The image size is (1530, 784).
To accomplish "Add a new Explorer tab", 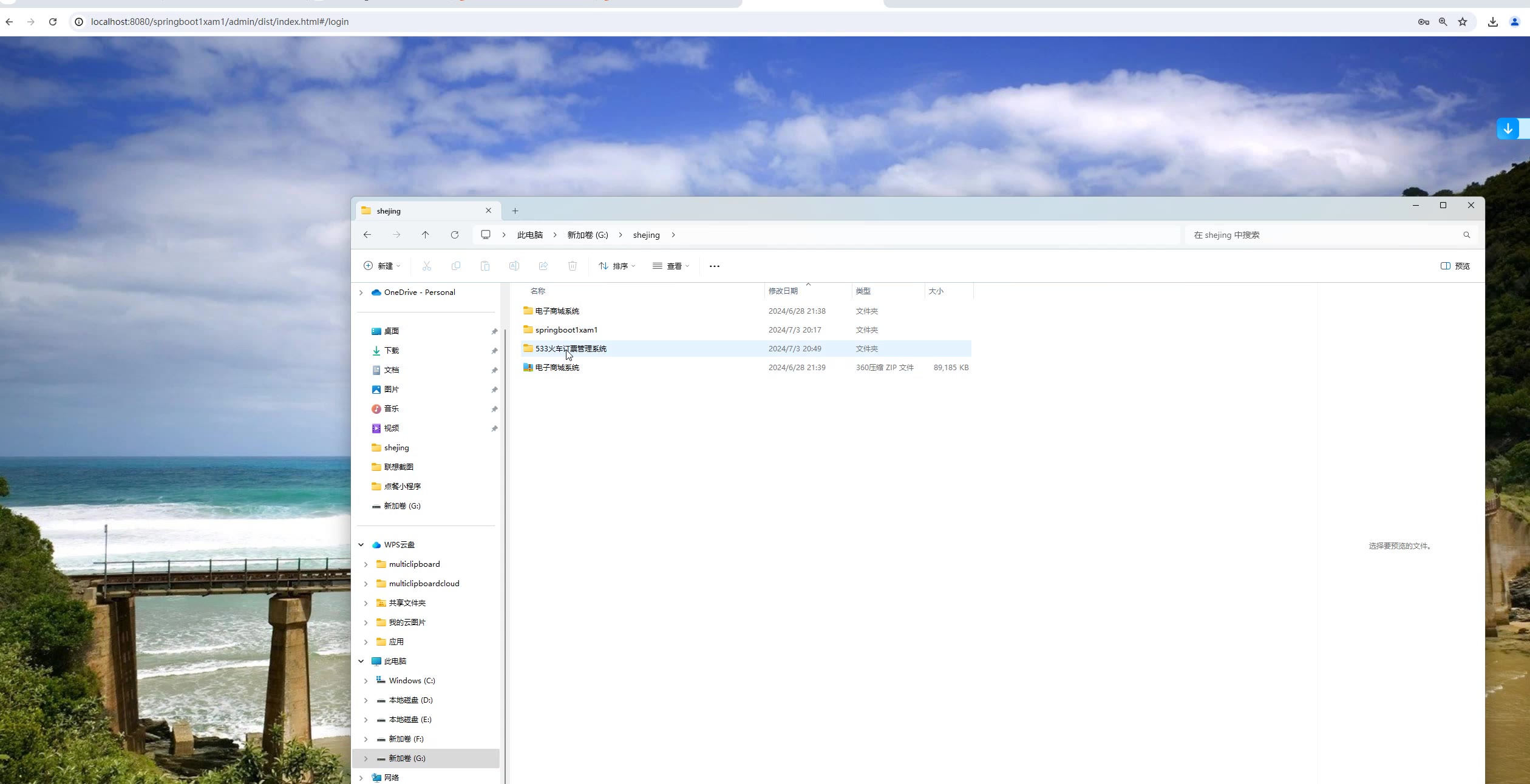I will [x=515, y=211].
